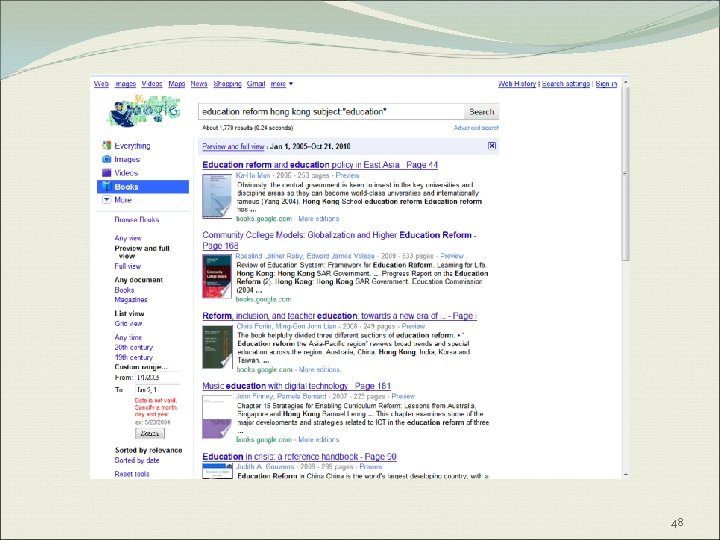The height and width of the screenshot is (540, 720).
Task: Click the Videos icon in sidebar
Action: coord(107,173)
